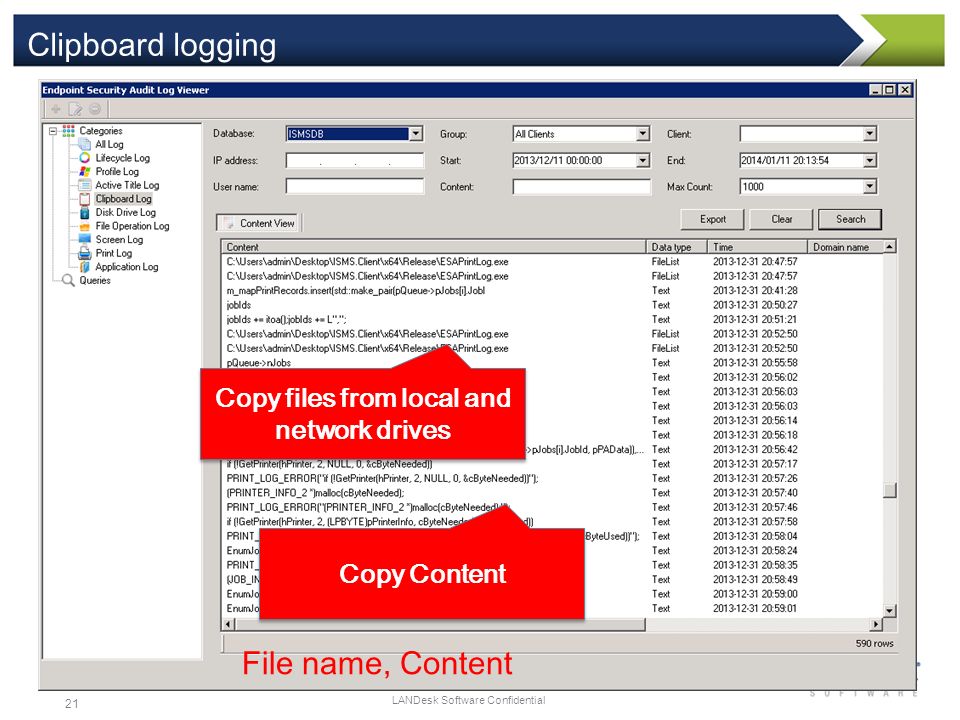Sort by the Content column header

[x=433, y=247]
